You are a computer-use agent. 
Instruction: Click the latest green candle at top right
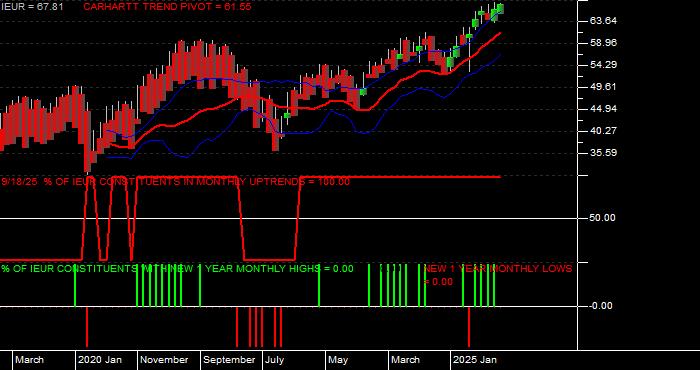[500, 8]
